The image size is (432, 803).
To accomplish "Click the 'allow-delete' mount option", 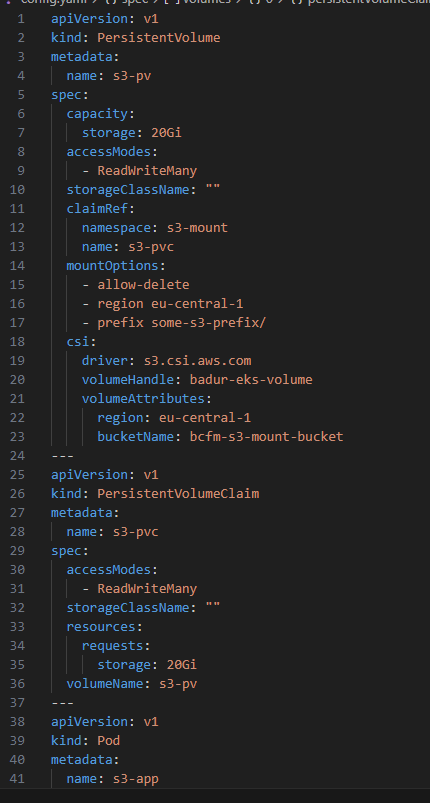I will pyautogui.click(x=143, y=285).
